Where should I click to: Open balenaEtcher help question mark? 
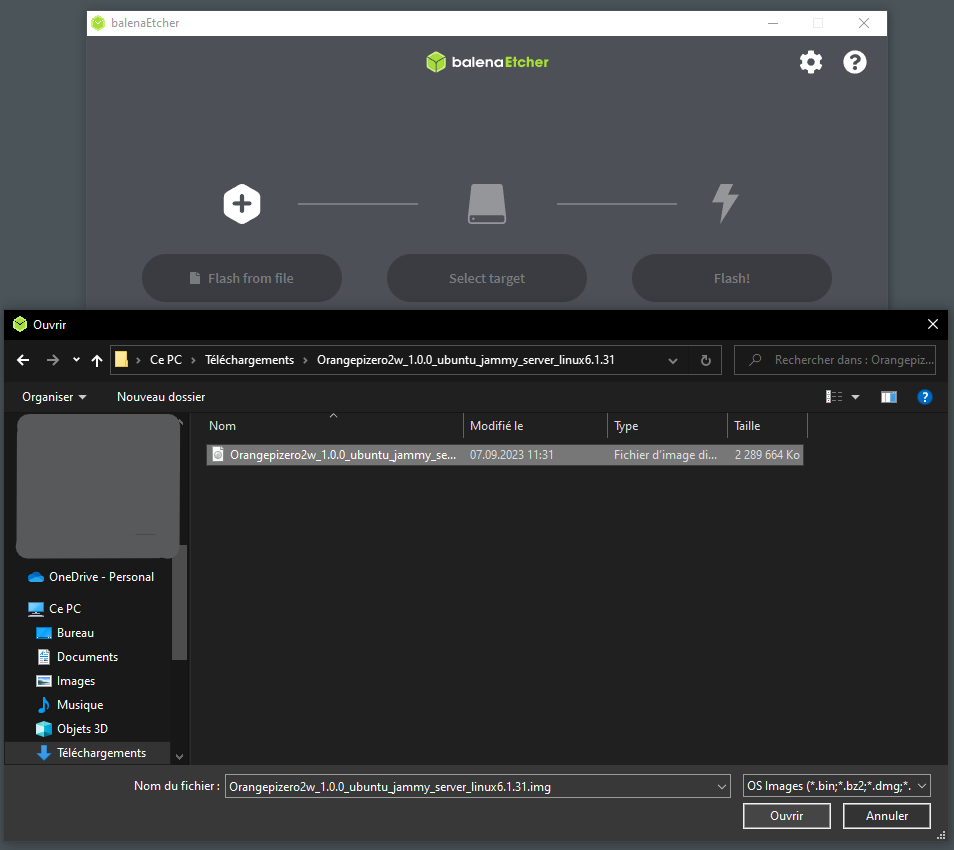click(x=855, y=62)
